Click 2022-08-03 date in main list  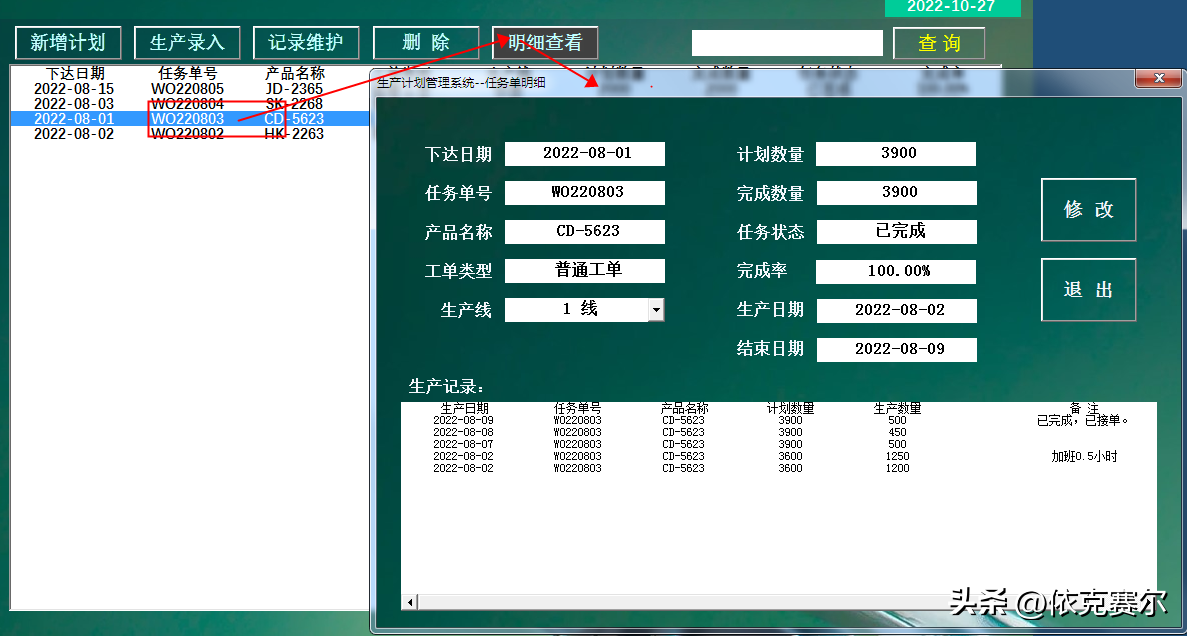[74, 104]
